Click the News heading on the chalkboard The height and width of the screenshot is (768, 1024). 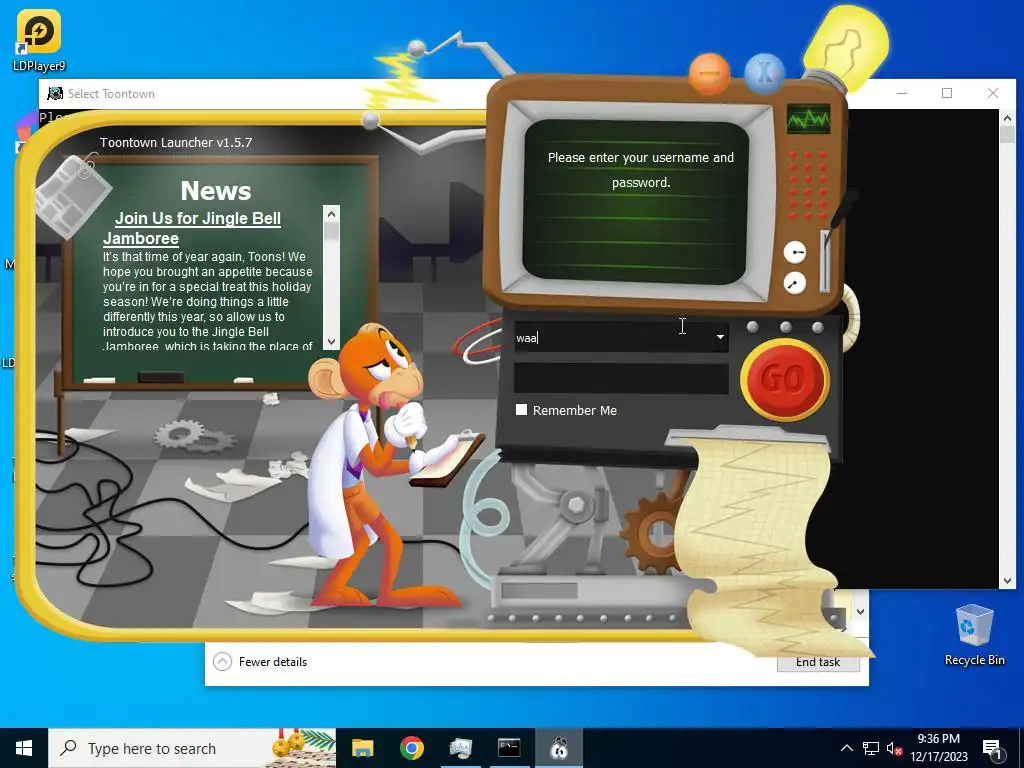(x=216, y=191)
